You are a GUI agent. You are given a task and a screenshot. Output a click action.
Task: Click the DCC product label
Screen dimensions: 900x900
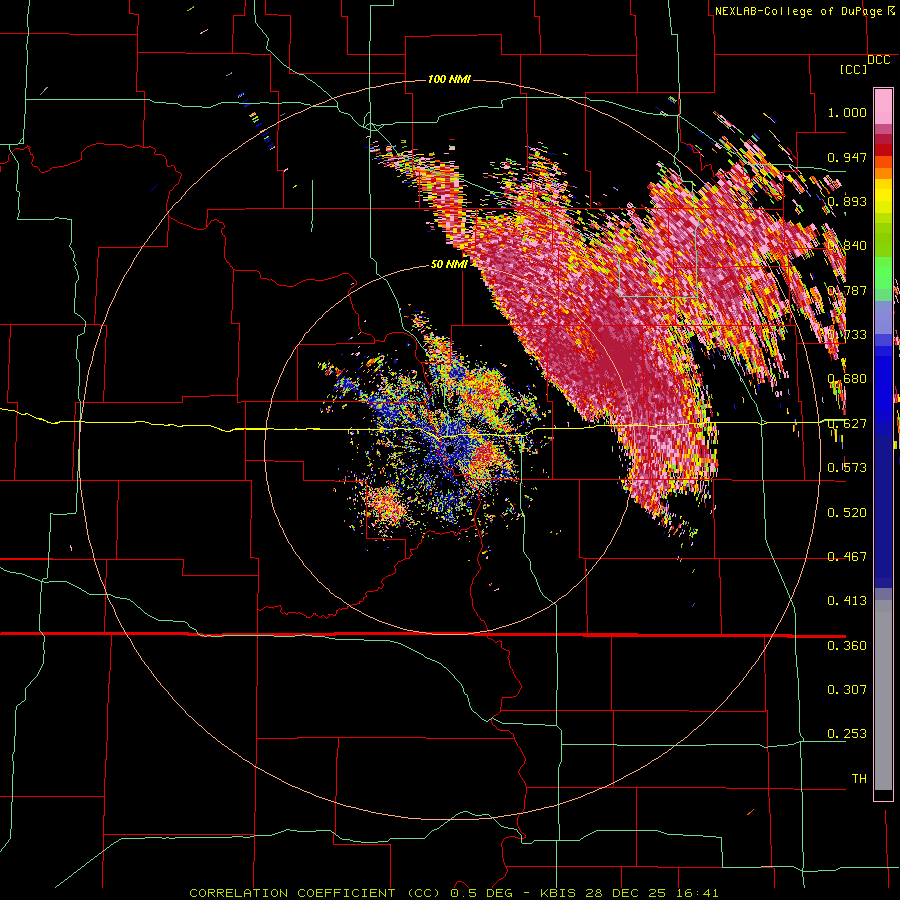click(x=878, y=60)
